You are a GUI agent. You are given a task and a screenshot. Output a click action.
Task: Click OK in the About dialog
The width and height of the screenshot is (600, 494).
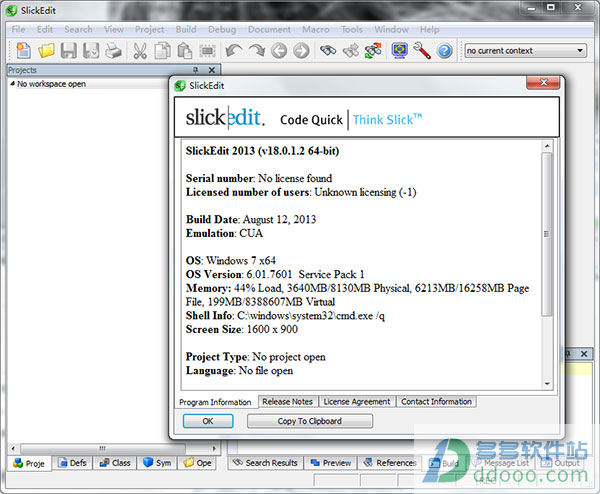[x=208, y=421]
